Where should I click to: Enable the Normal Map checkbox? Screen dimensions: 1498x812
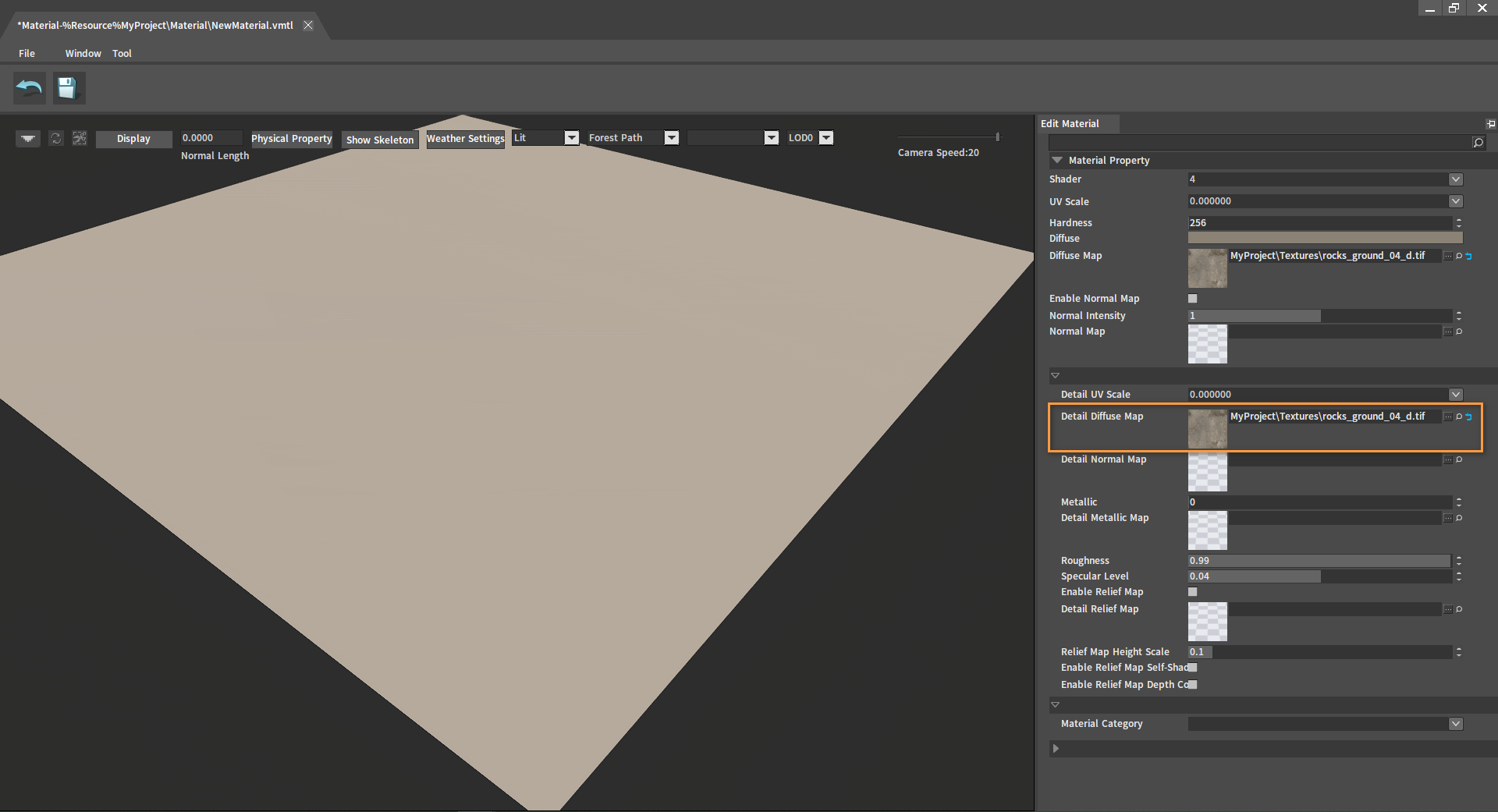pos(1192,299)
